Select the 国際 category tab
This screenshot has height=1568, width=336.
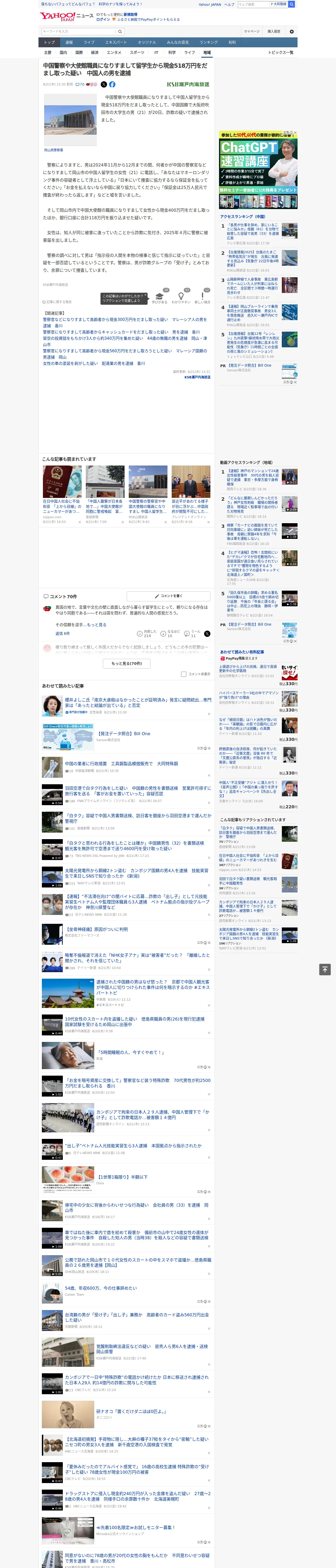(x=79, y=52)
